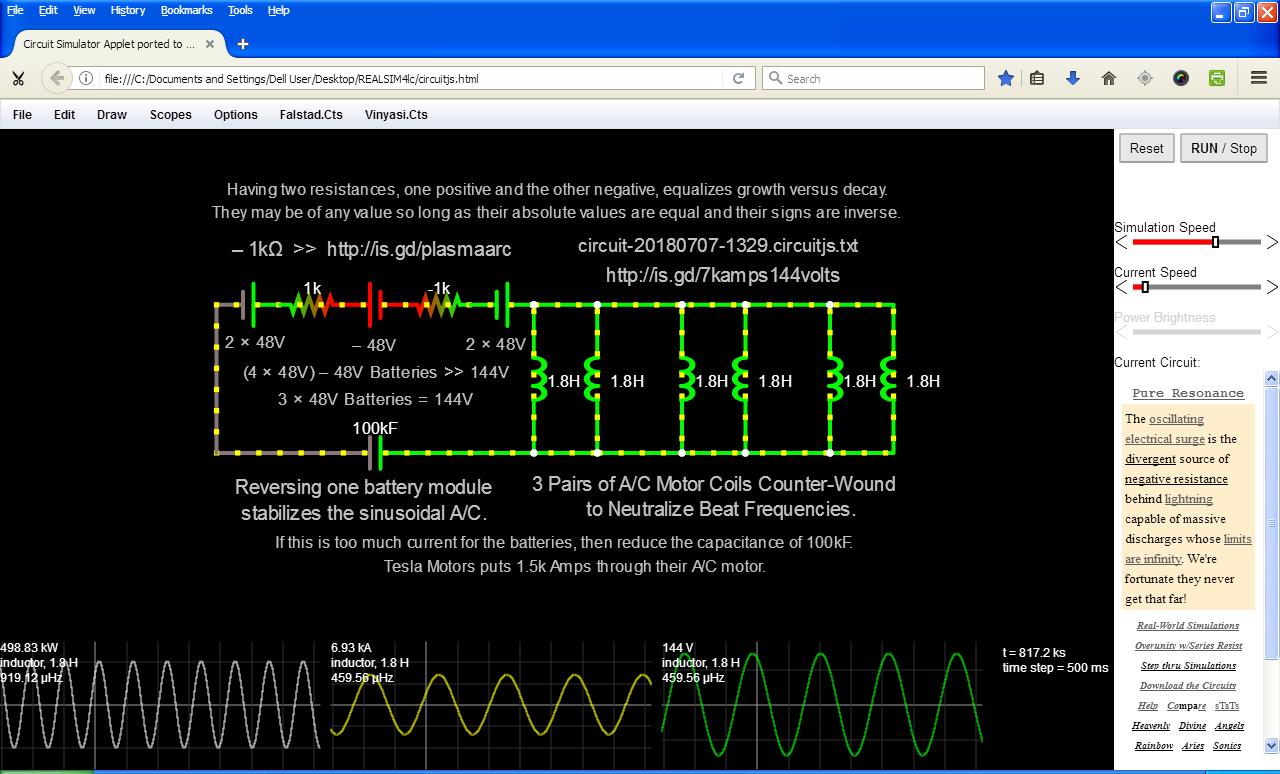Click the back navigation arrow
Image resolution: width=1280 pixels, height=774 pixels.
pos(57,78)
